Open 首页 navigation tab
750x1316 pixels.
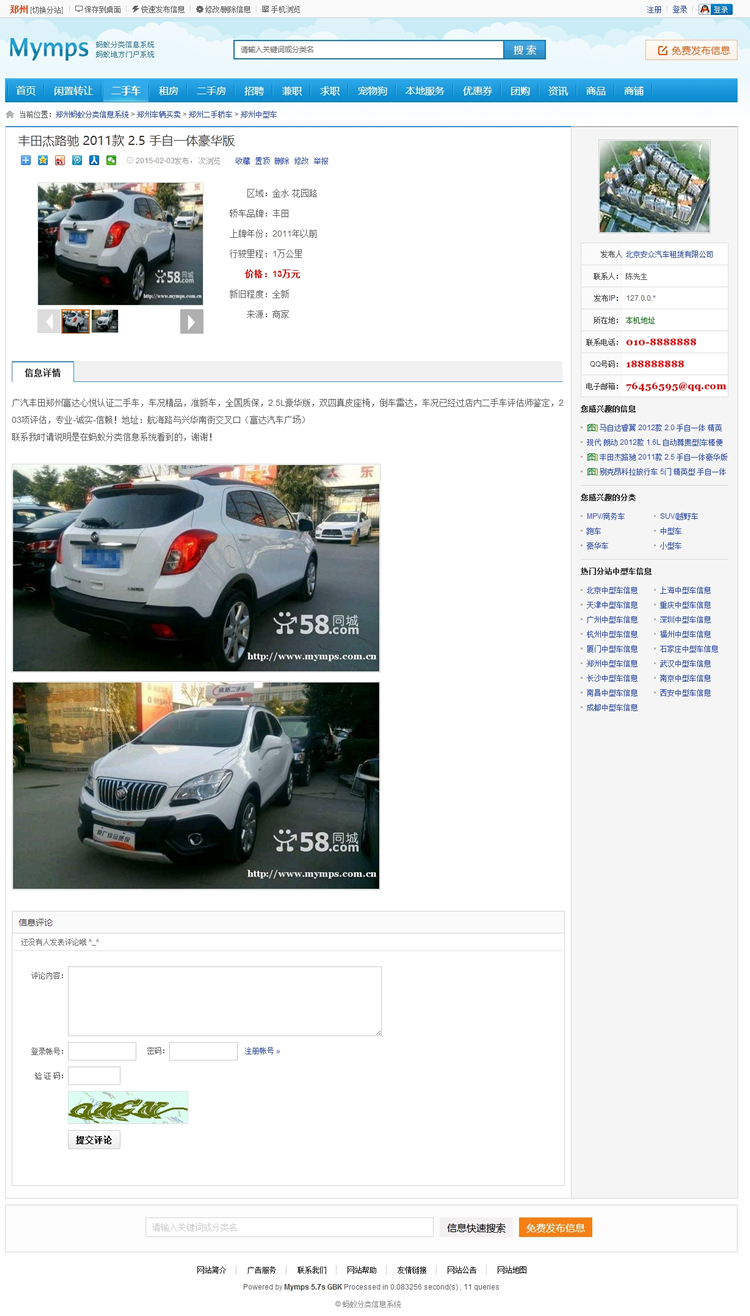click(x=25, y=91)
